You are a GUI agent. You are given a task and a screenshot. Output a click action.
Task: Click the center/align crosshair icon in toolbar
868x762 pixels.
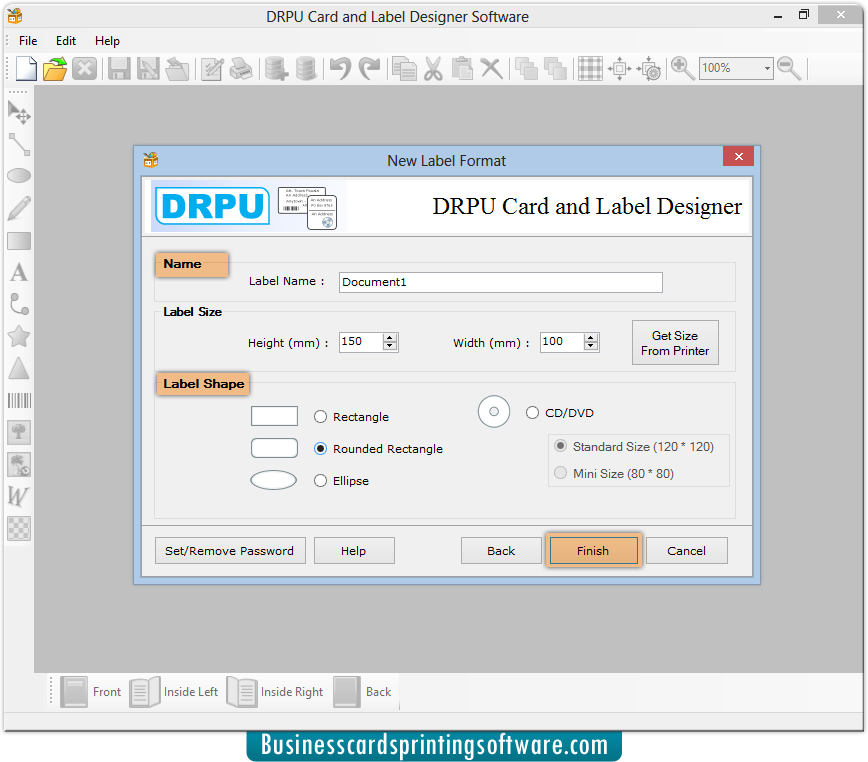click(x=619, y=69)
